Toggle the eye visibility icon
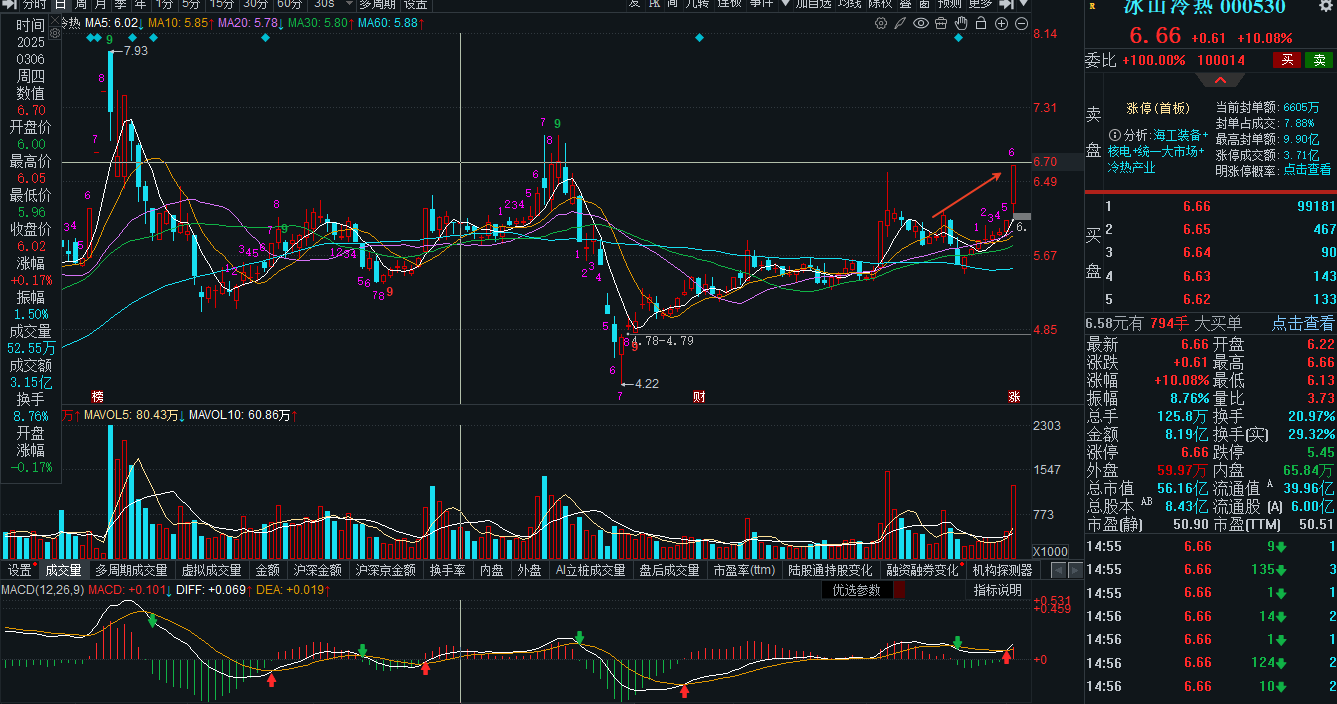This screenshot has height=704, width=1337. tap(921, 23)
